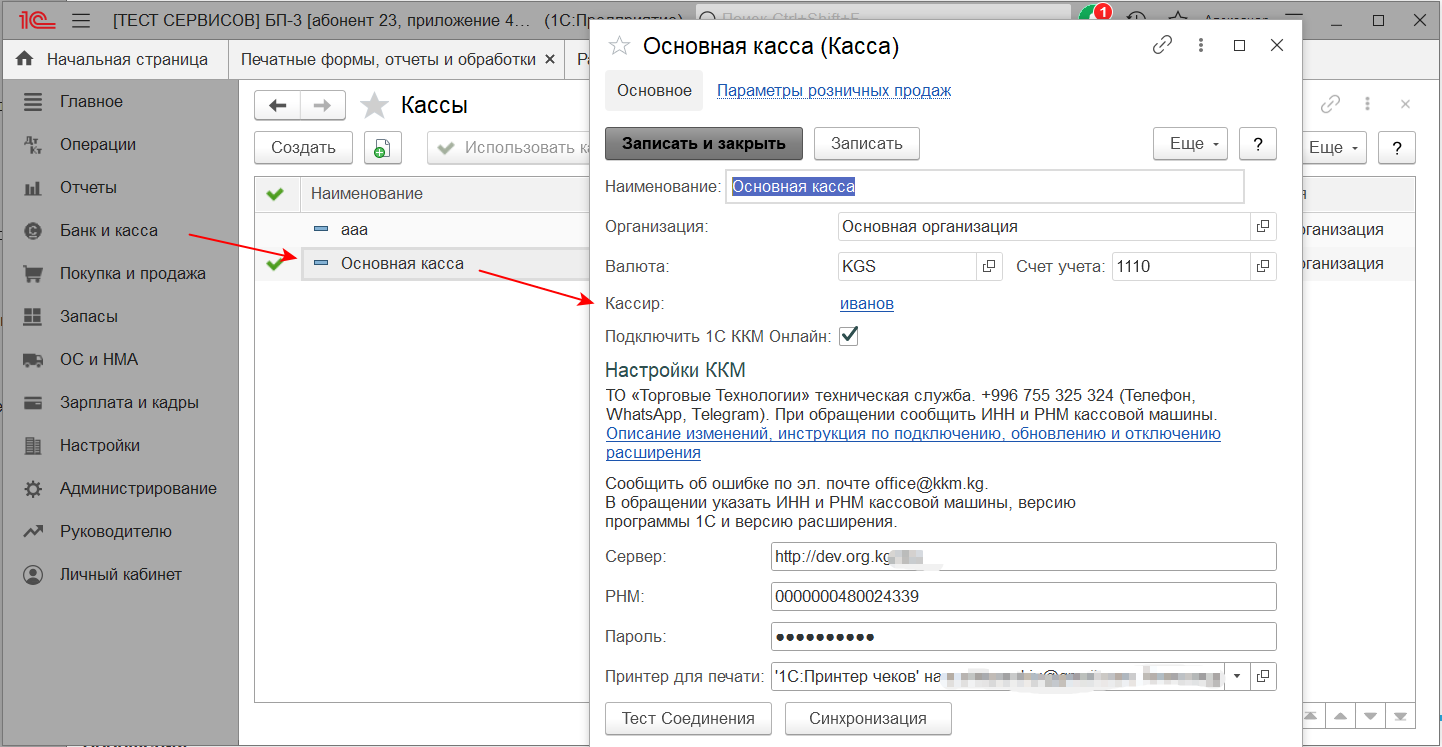The height and width of the screenshot is (747, 1442).
Task: Add Основная касса to favorites star
Action: click(x=620, y=45)
